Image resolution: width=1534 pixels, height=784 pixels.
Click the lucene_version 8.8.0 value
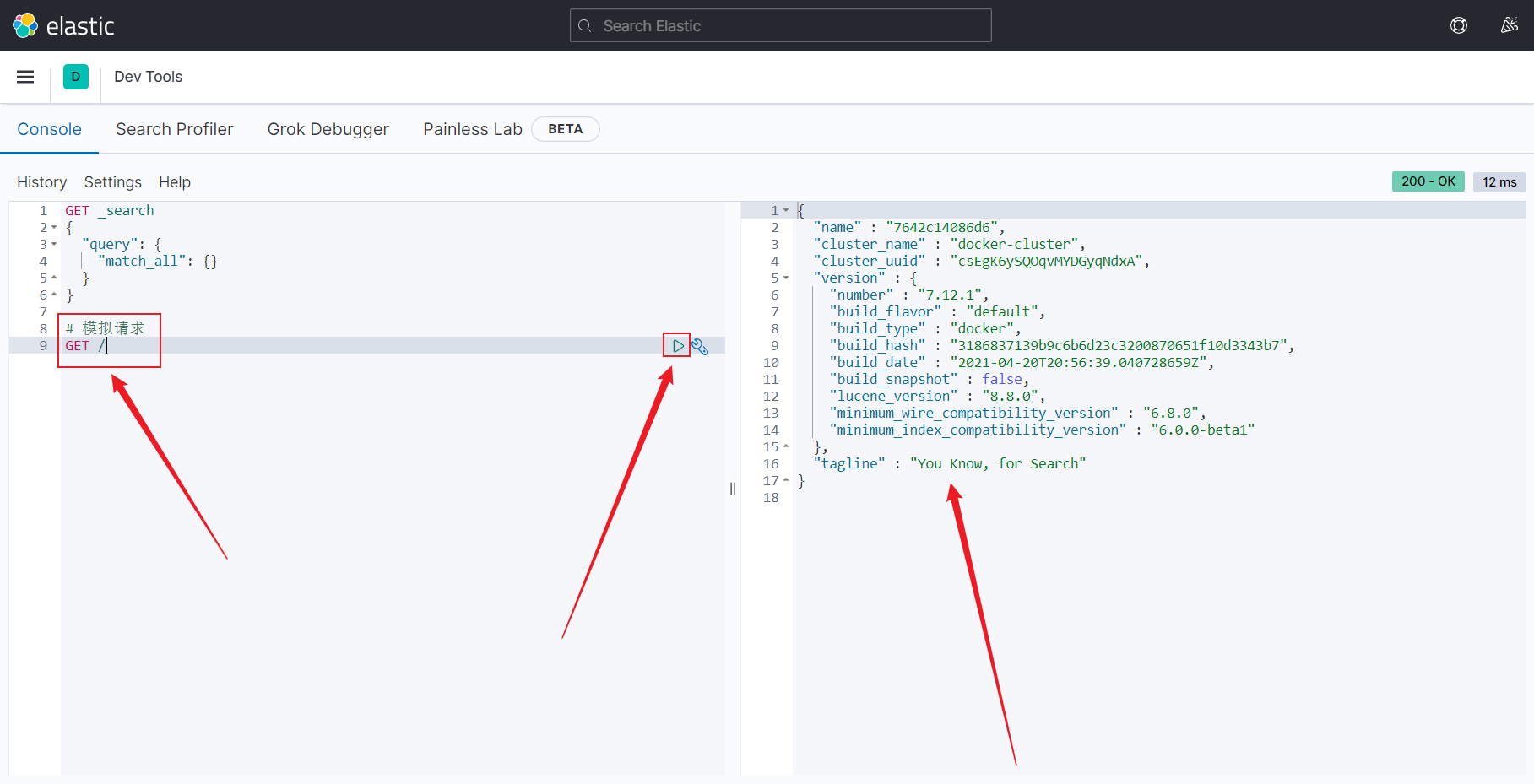[1011, 396]
